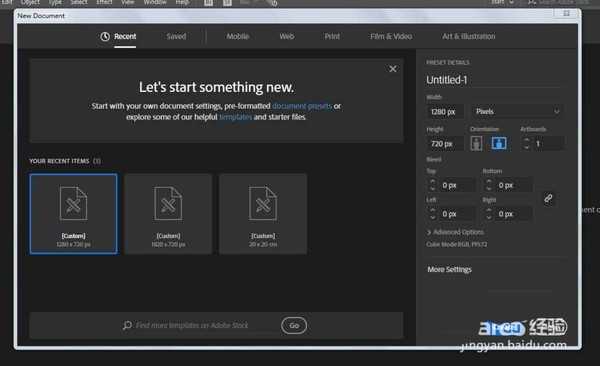
Task: Select landscape orientation icon
Action: pos(499,144)
